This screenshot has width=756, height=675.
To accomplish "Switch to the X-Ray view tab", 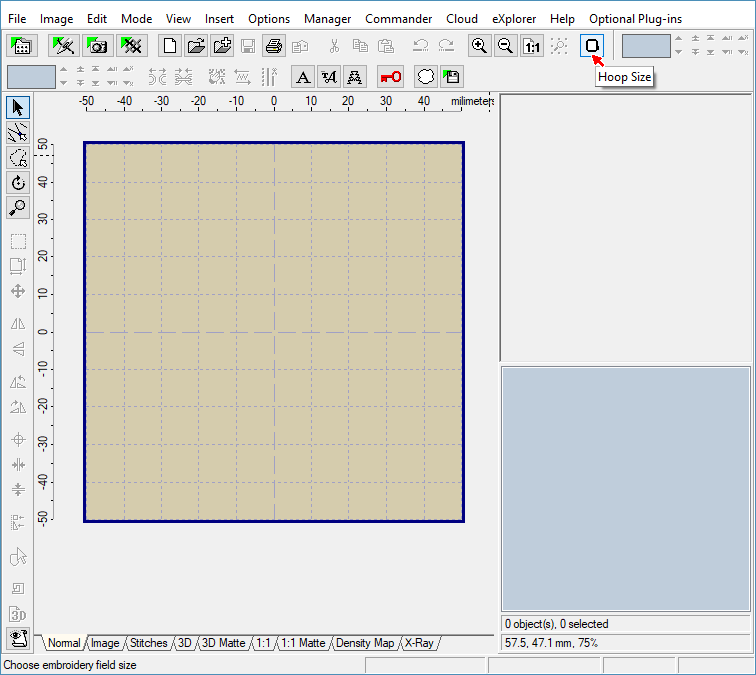I will (419, 643).
